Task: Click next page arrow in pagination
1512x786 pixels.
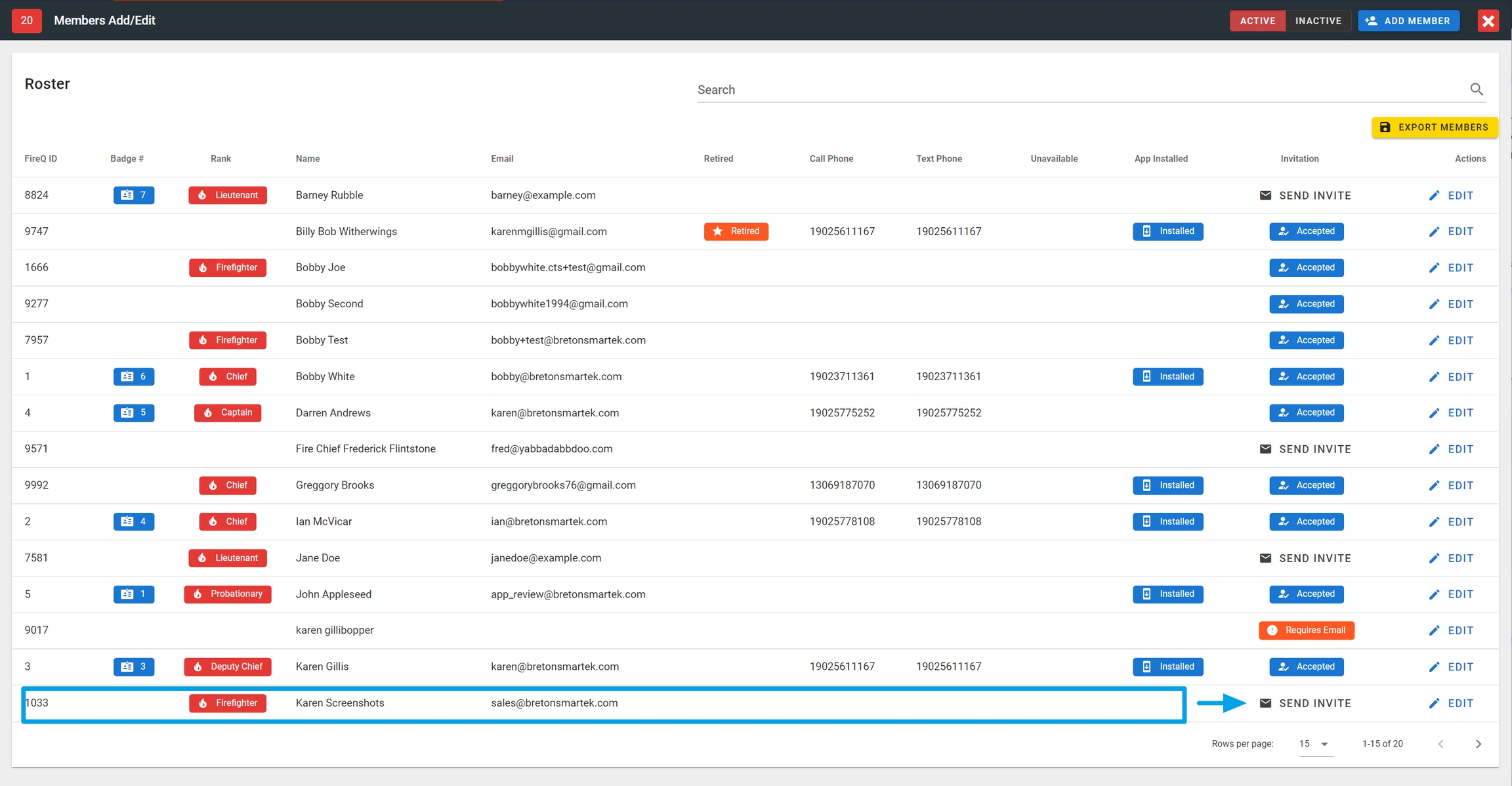Action: pyautogui.click(x=1478, y=744)
